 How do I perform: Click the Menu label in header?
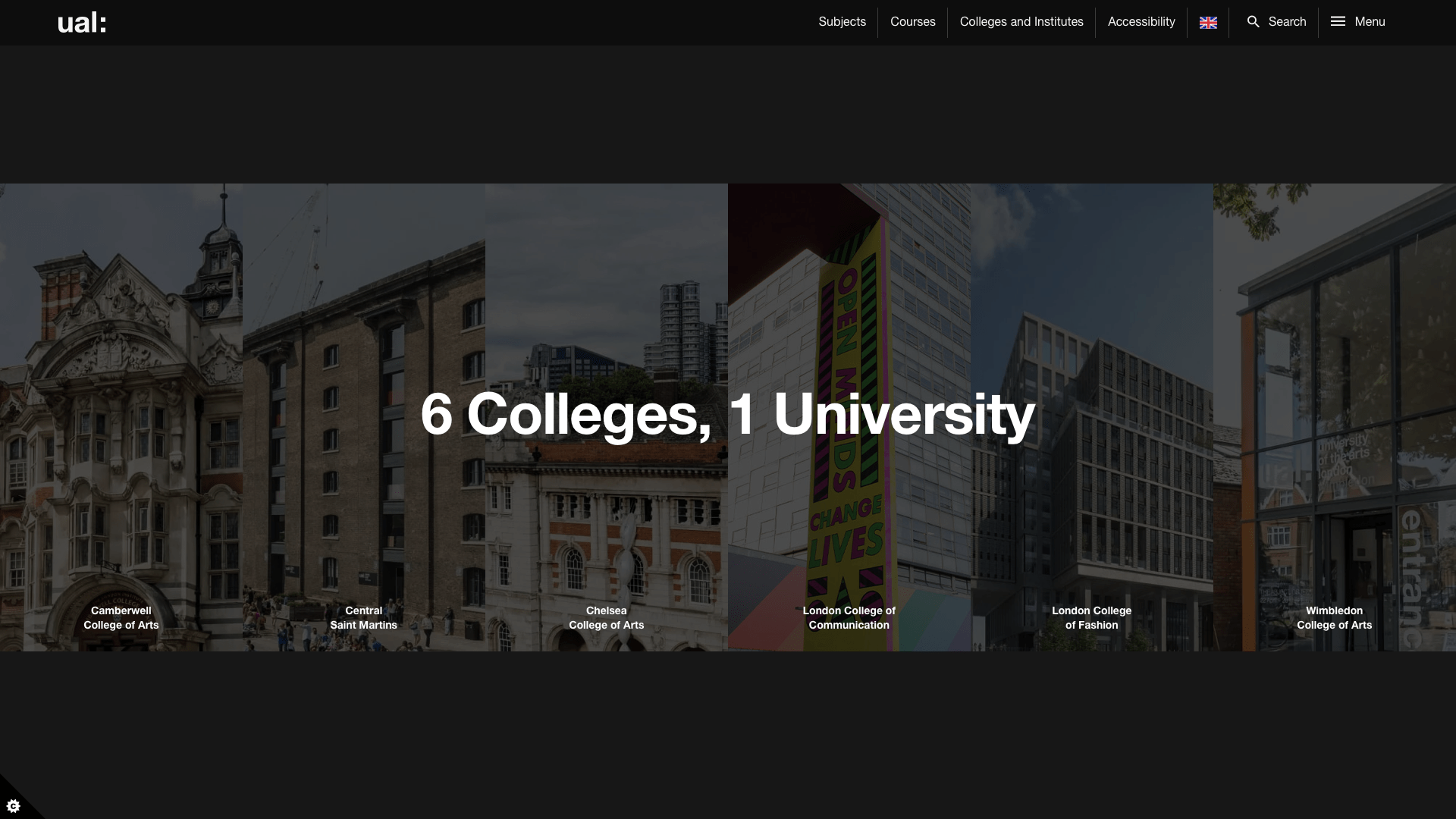(x=1370, y=22)
